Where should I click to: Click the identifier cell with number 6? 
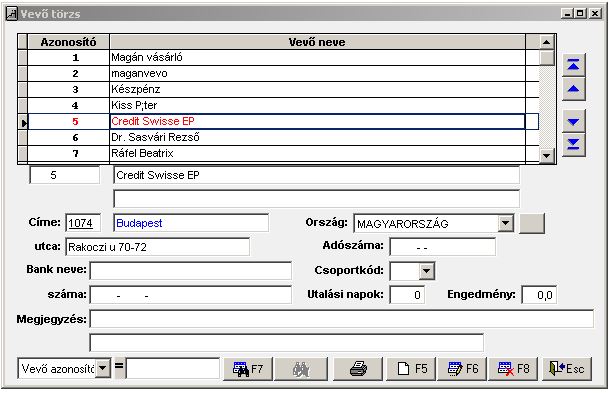(x=68, y=137)
